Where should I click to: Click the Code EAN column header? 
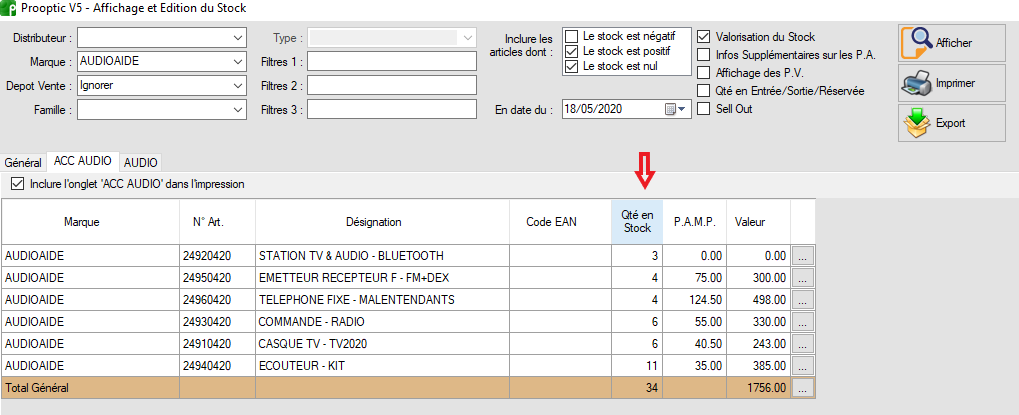[561, 222]
